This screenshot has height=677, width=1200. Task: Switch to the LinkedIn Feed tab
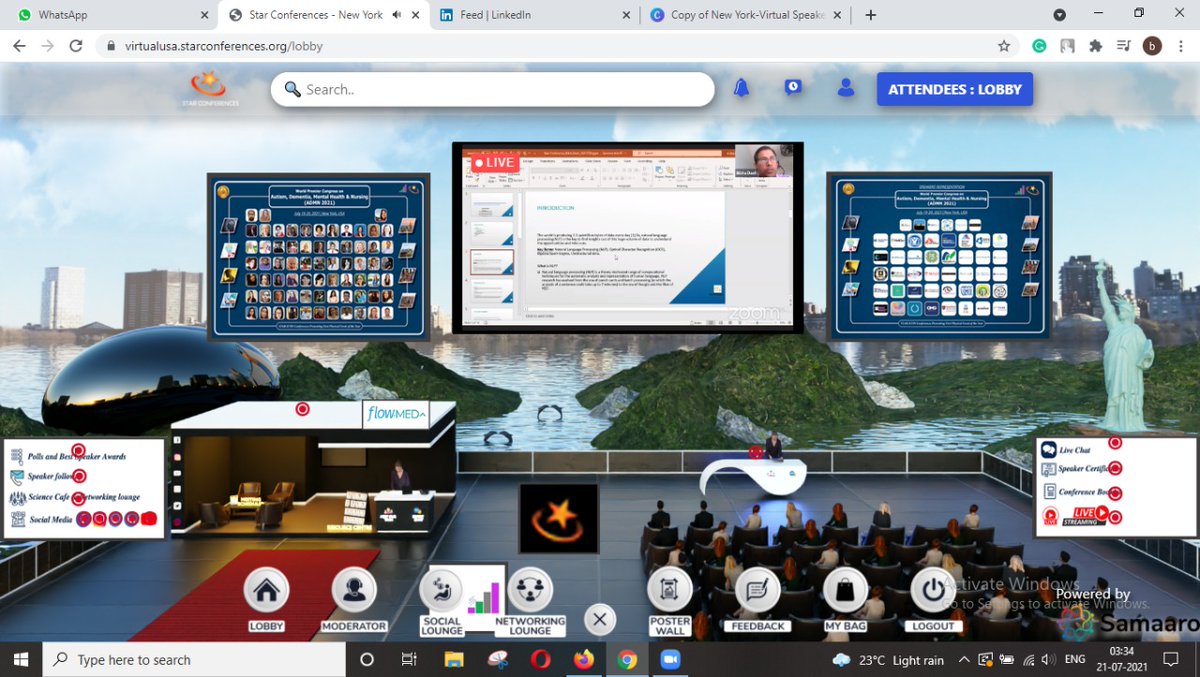534,15
